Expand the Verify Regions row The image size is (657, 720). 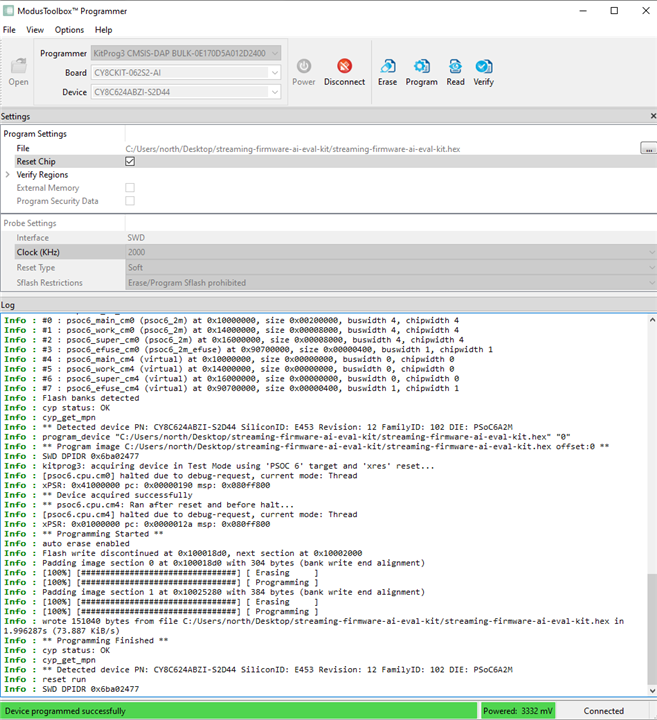7,174
